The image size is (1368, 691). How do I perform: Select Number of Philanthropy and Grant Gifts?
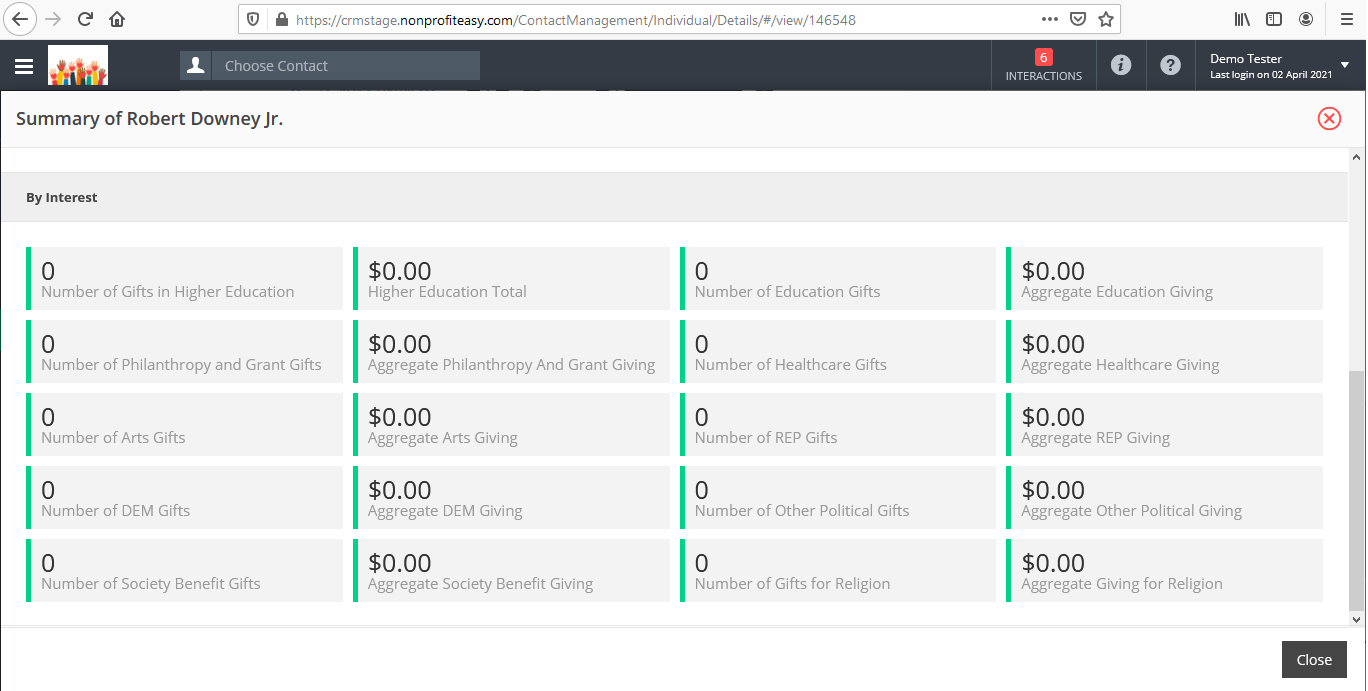184,352
